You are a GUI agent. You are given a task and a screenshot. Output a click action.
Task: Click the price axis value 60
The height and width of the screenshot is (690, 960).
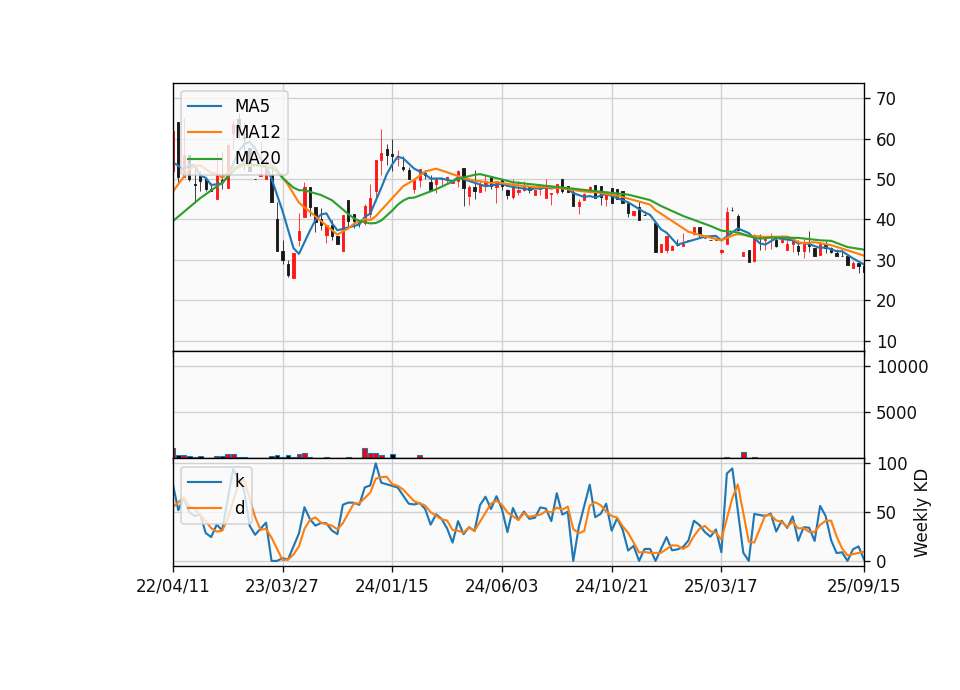coord(886,140)
